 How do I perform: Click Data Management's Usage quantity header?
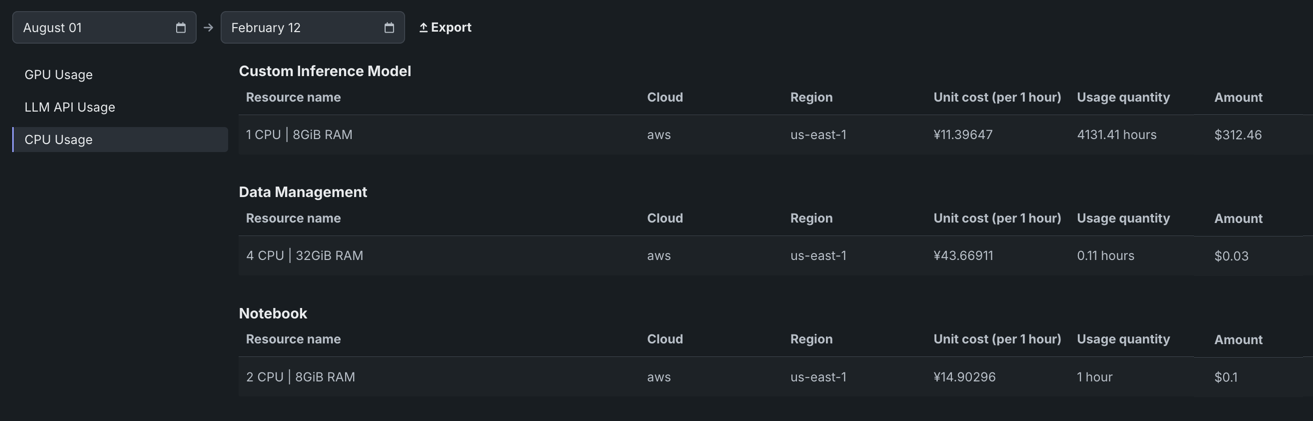(x=1123, y=218)
